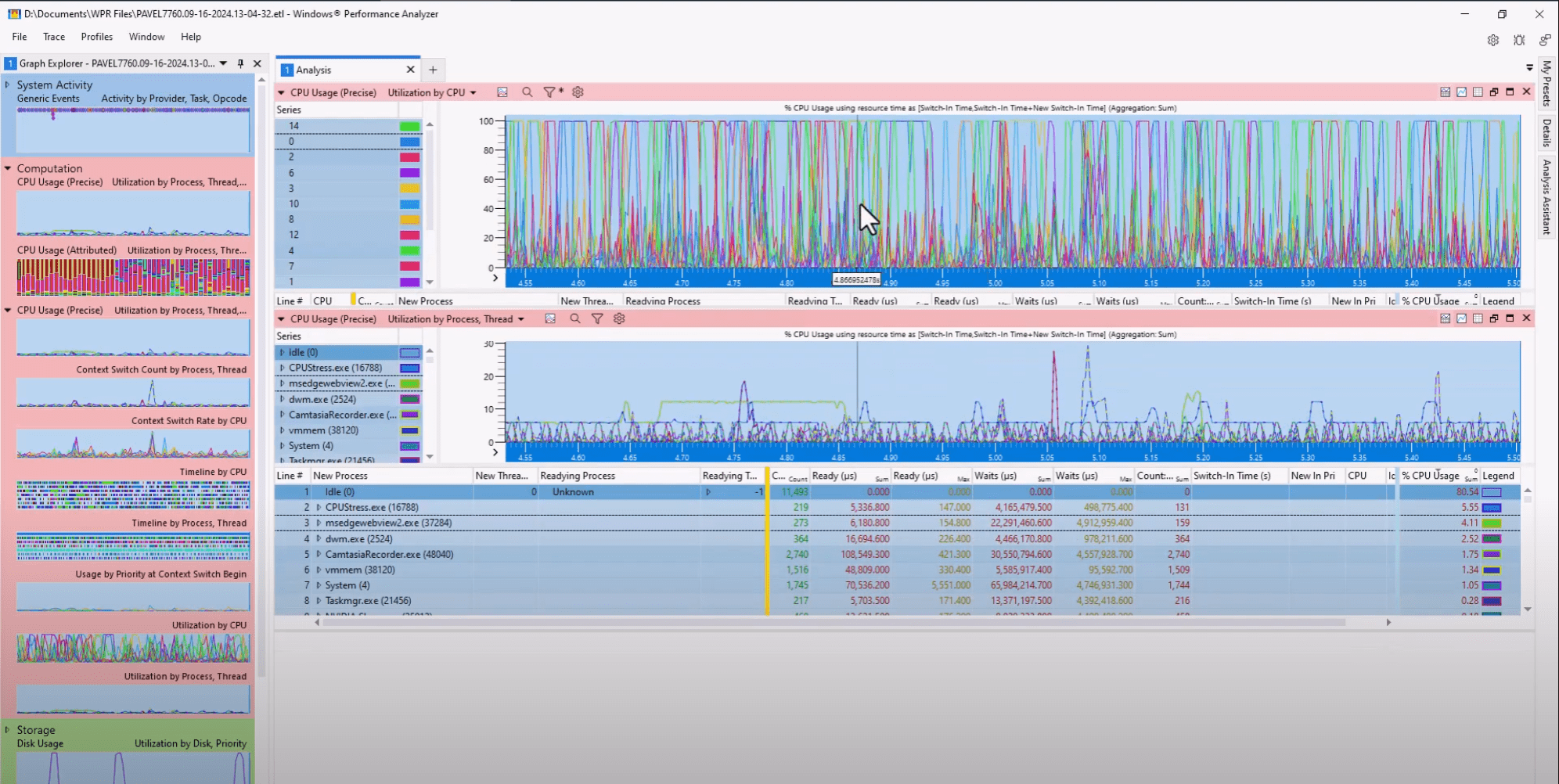Open Graph Explorer trace selector dropdown
1559x784 pixels.
click(223, 63)
